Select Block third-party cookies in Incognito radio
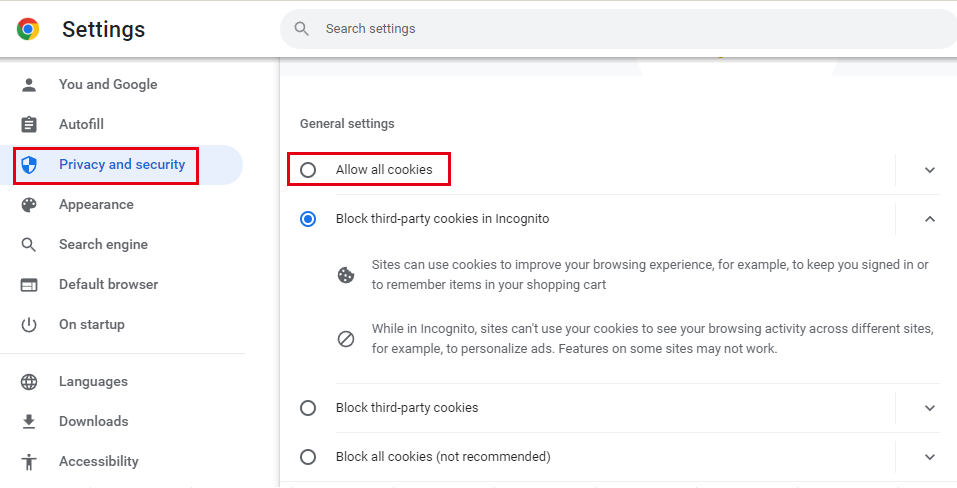 pos(308,219)
